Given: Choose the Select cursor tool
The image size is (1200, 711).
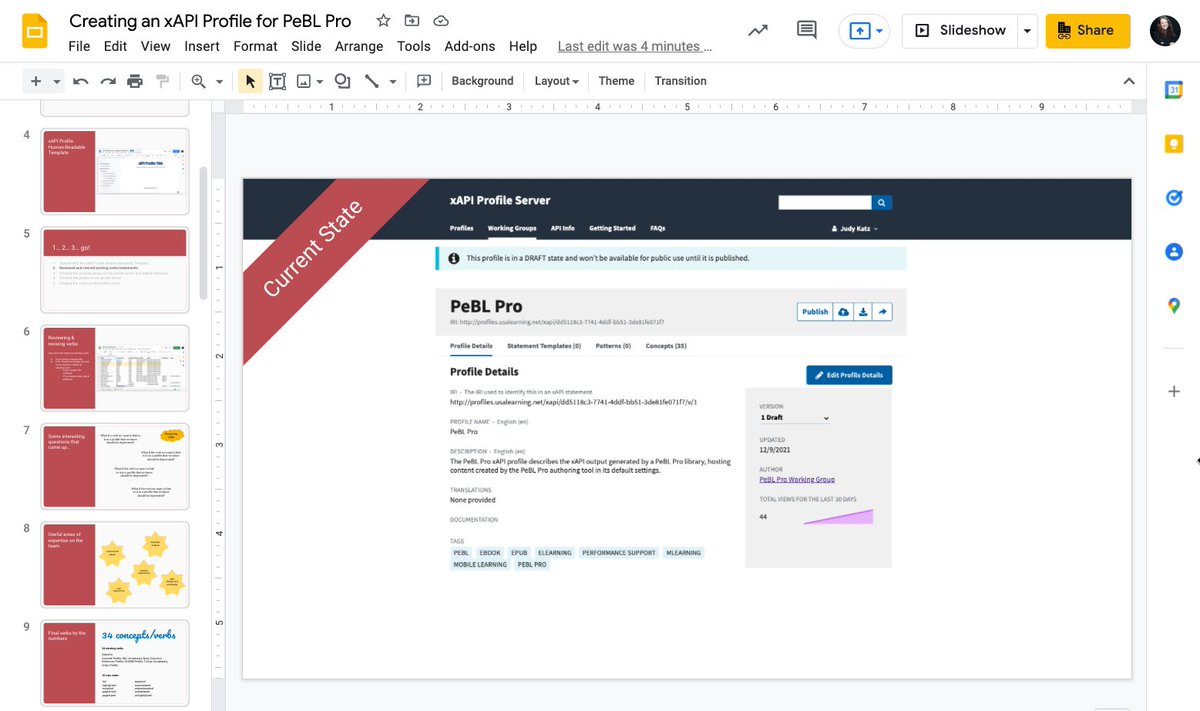Looking at the screenshot, I should tap(250, 81).
